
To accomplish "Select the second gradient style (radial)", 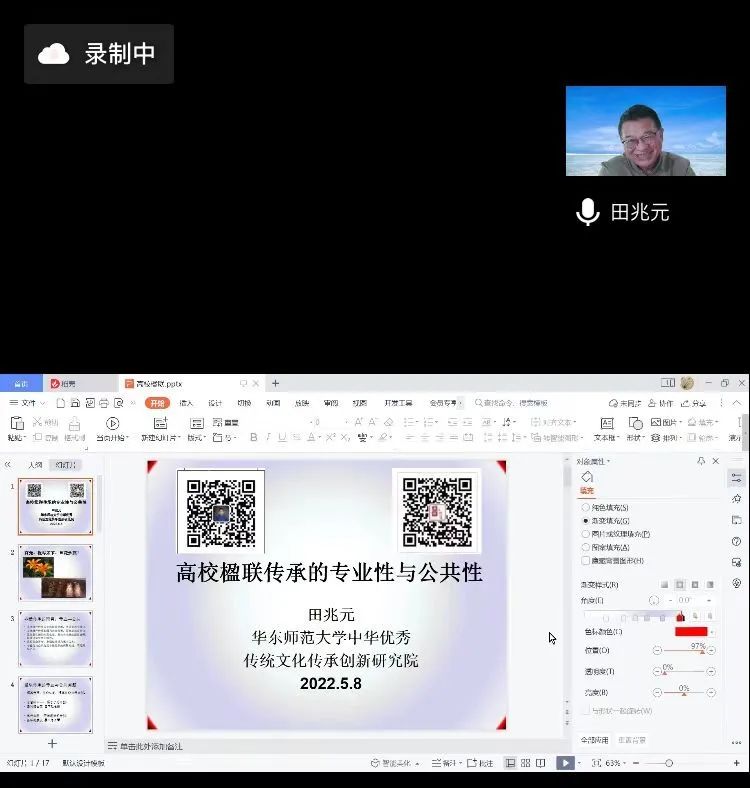I will 680,584.
